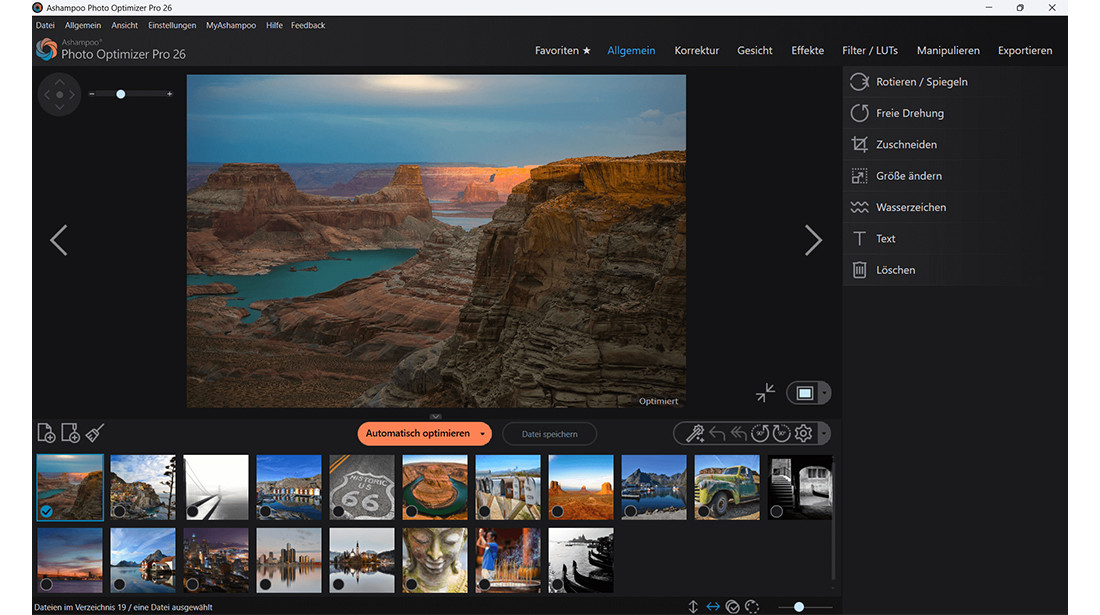The image size is (1100, 615).
Task: Rotate the image 90° clockwise
Action: click(x=782, y=433)
